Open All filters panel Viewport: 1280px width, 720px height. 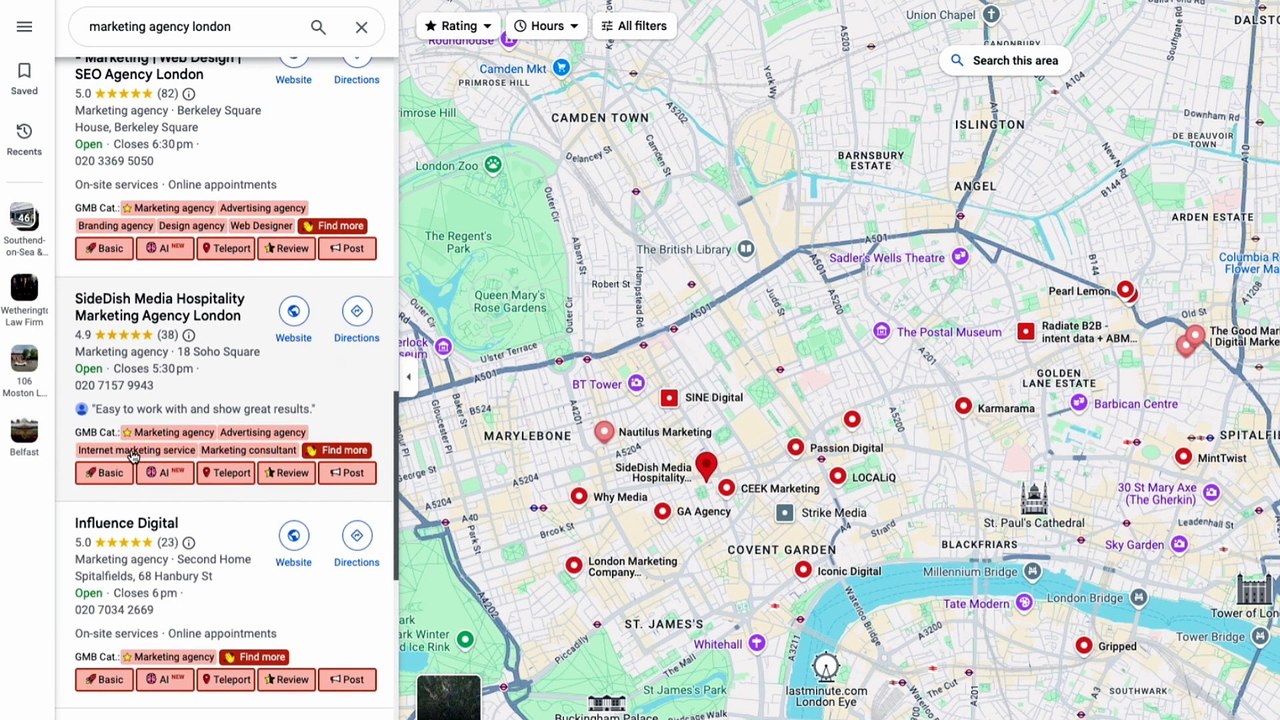tap(634, 26)
